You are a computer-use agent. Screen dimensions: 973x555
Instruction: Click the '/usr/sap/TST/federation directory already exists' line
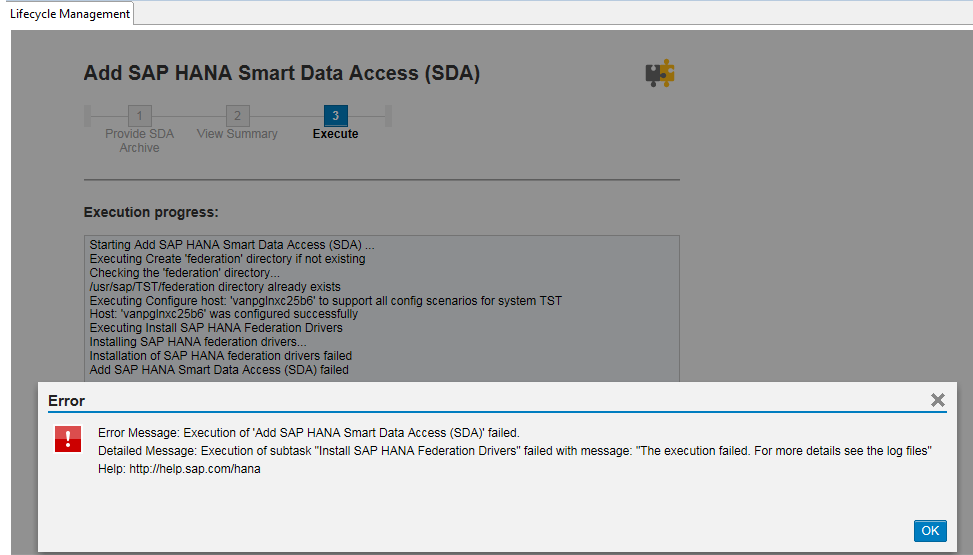click(x=215, y=287)
